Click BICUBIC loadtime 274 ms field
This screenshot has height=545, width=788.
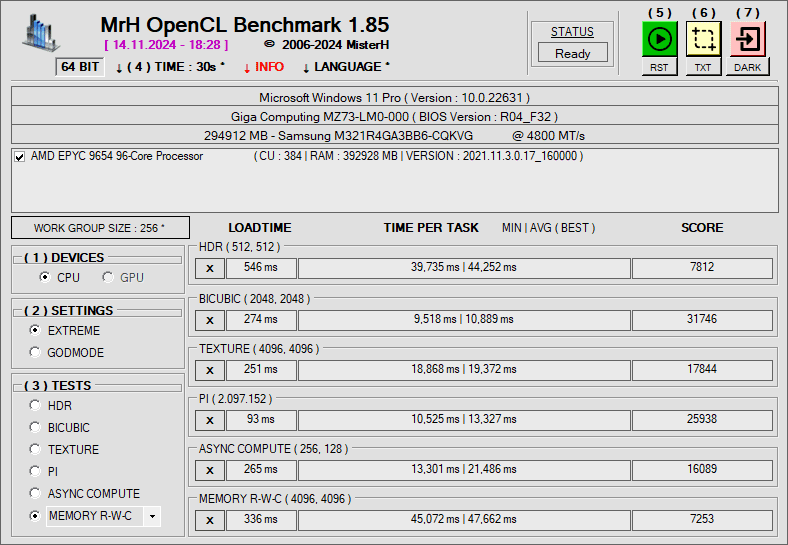tap(261, 320)
